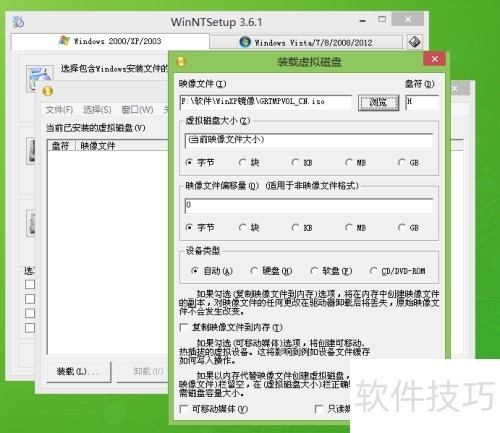This screenshot has width=500, height=433.
Task: Toggle the last option checkbox in WinNTSetup
Action: click(x=30, y=328)
